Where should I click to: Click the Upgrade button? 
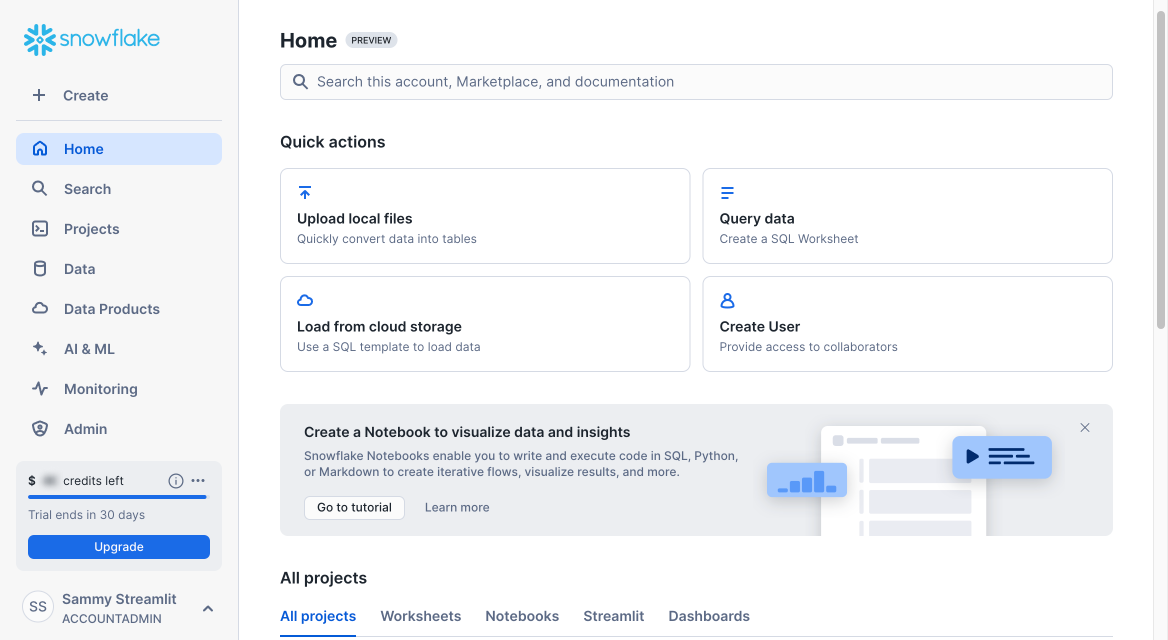(118, 547)
